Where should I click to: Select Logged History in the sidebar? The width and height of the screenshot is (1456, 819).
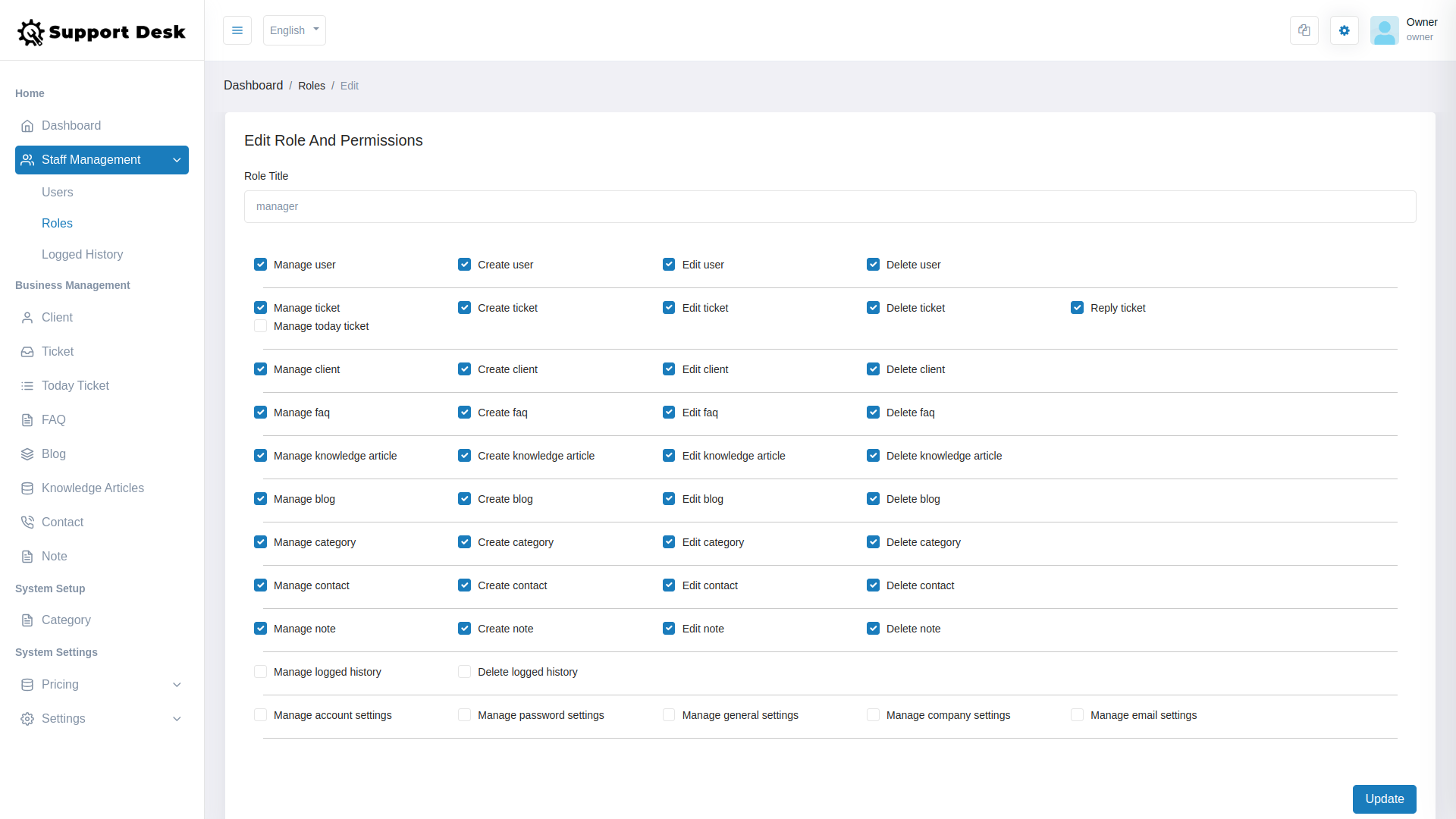click(82, 254)
